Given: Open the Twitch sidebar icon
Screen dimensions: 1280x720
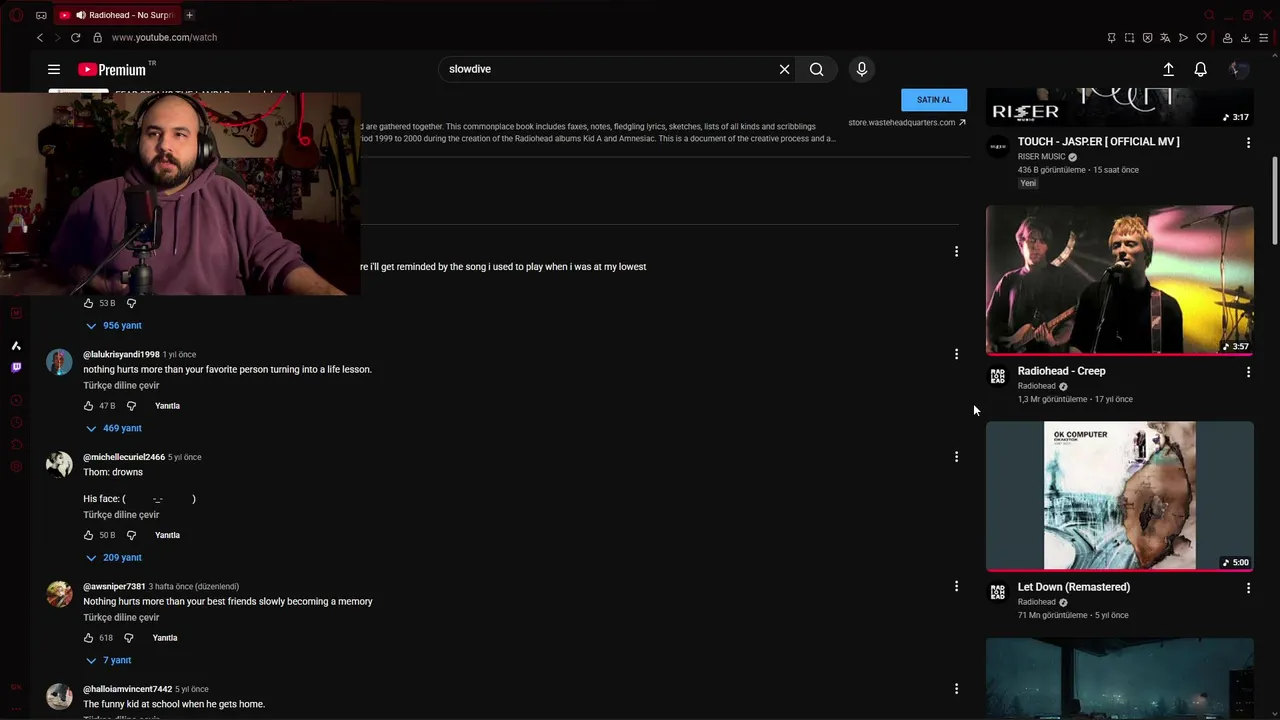Looking at the screenshot, I should point(16,367).
